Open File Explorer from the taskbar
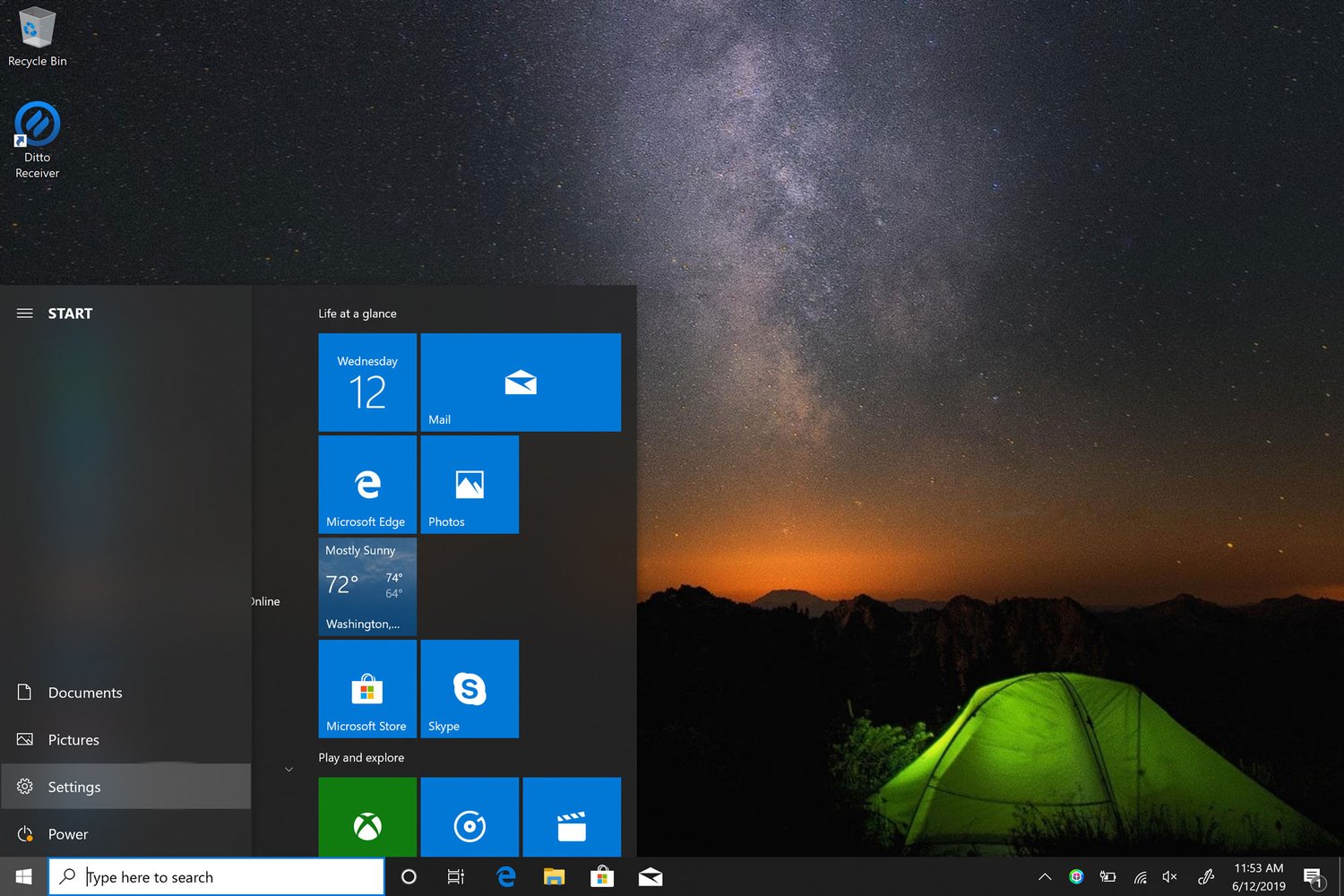Image resolution: width=1344 pixels, height=896 pixels. tap(554, 876)
